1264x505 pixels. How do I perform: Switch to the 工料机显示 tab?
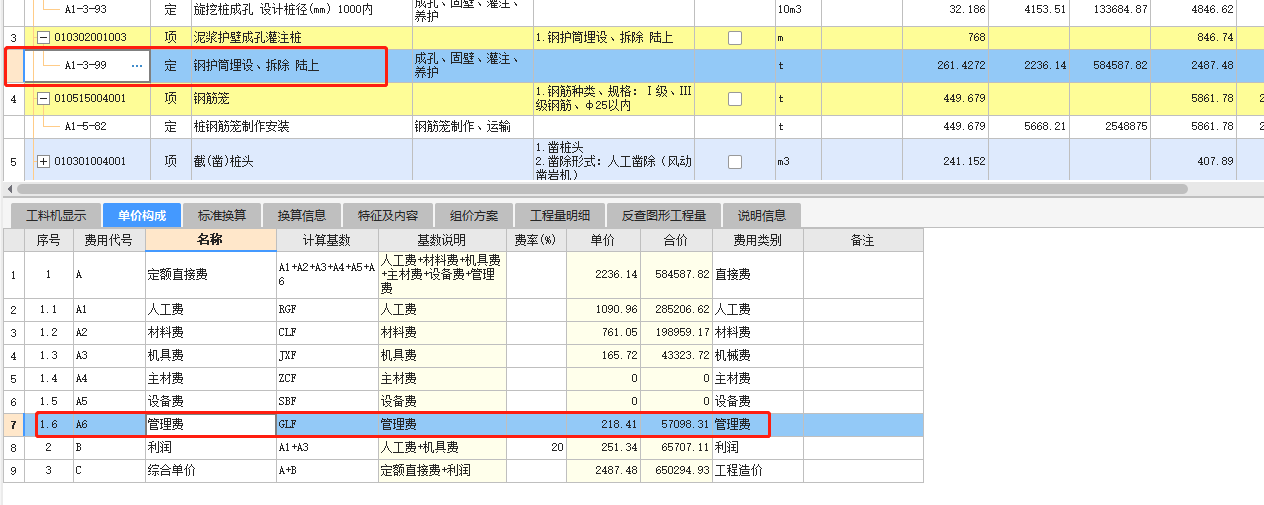(56, 215)
